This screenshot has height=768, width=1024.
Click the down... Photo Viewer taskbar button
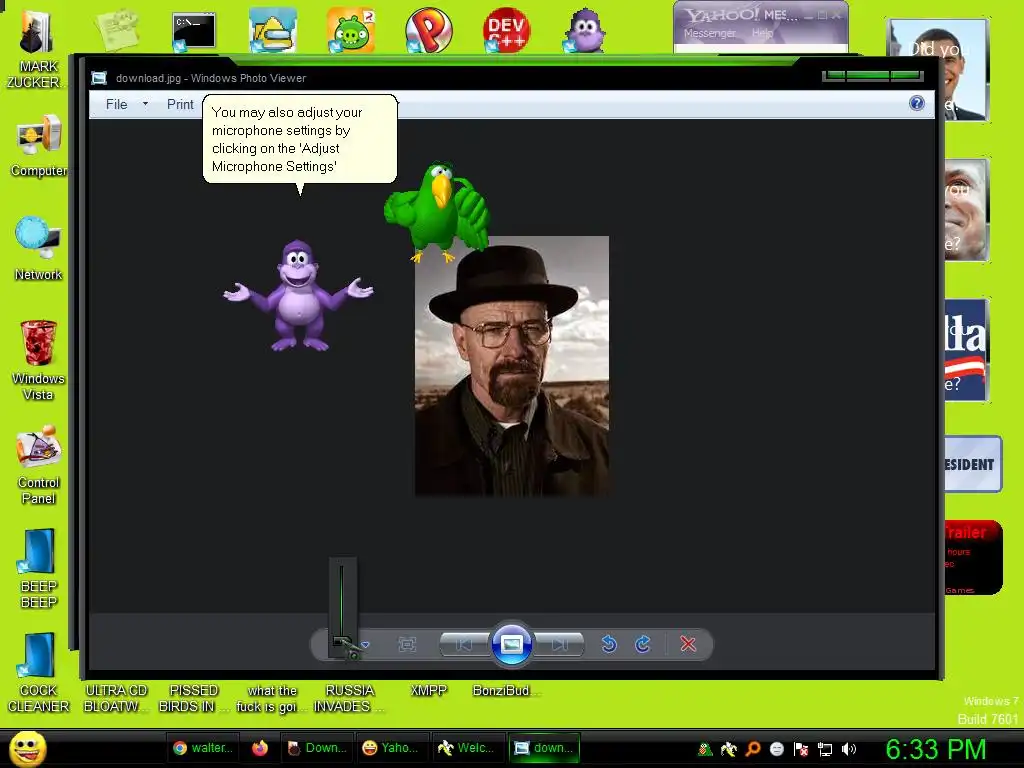click(544, 748)
